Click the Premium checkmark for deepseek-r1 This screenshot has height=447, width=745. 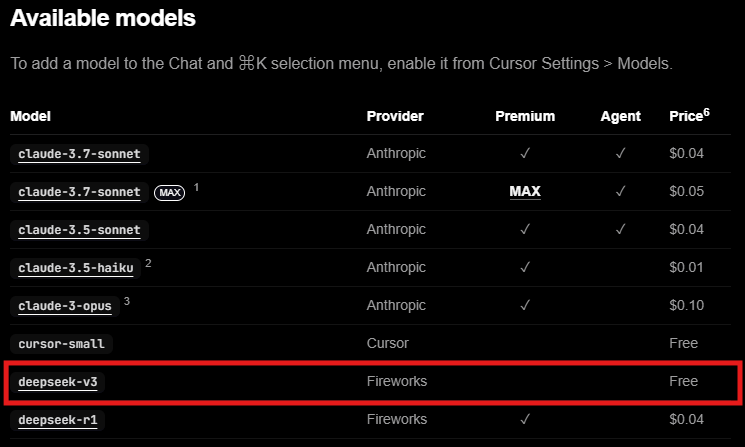pyautogui.click(x=525, y=419)
